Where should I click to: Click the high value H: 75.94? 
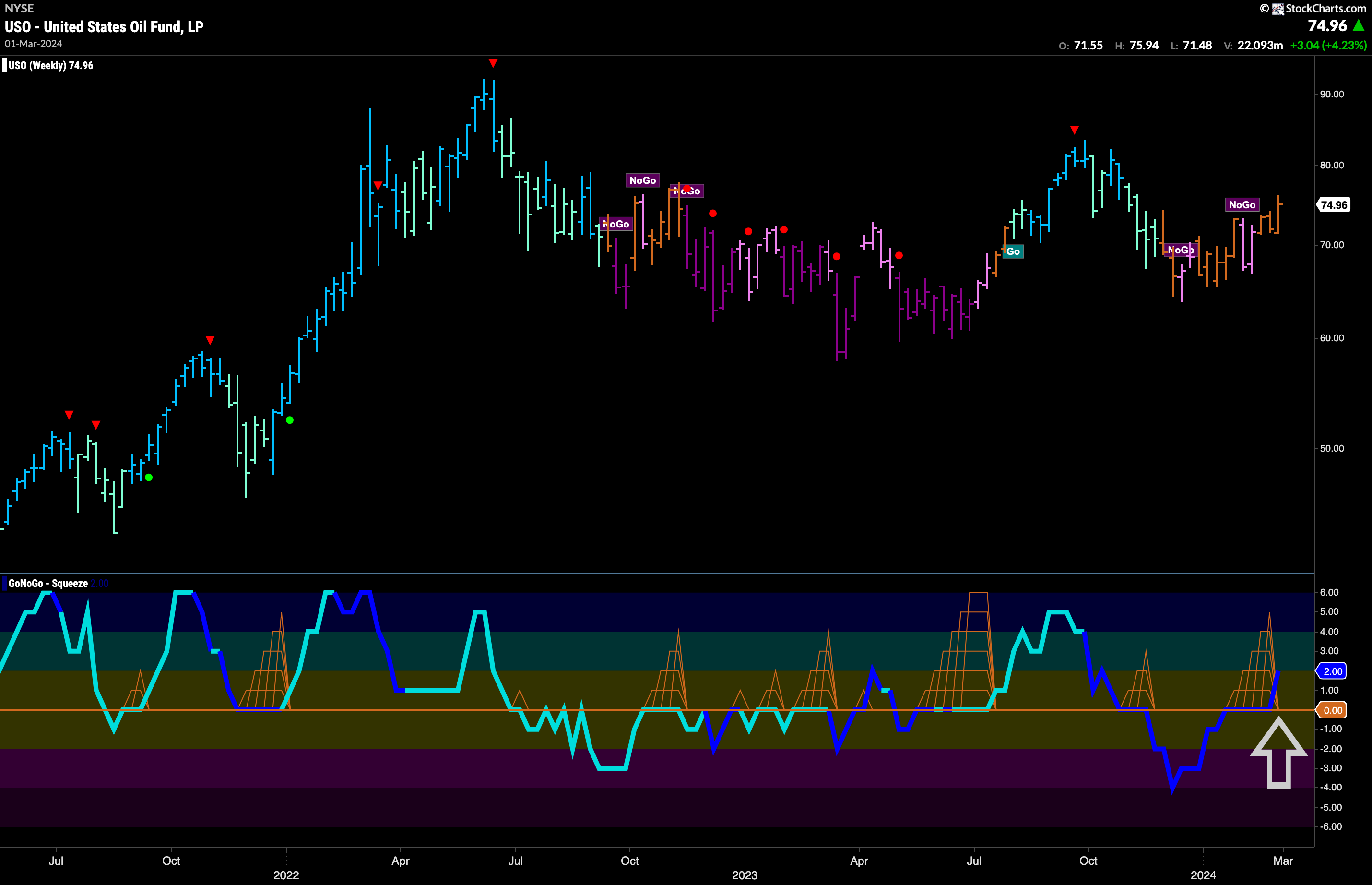[x=1136, y=46]
